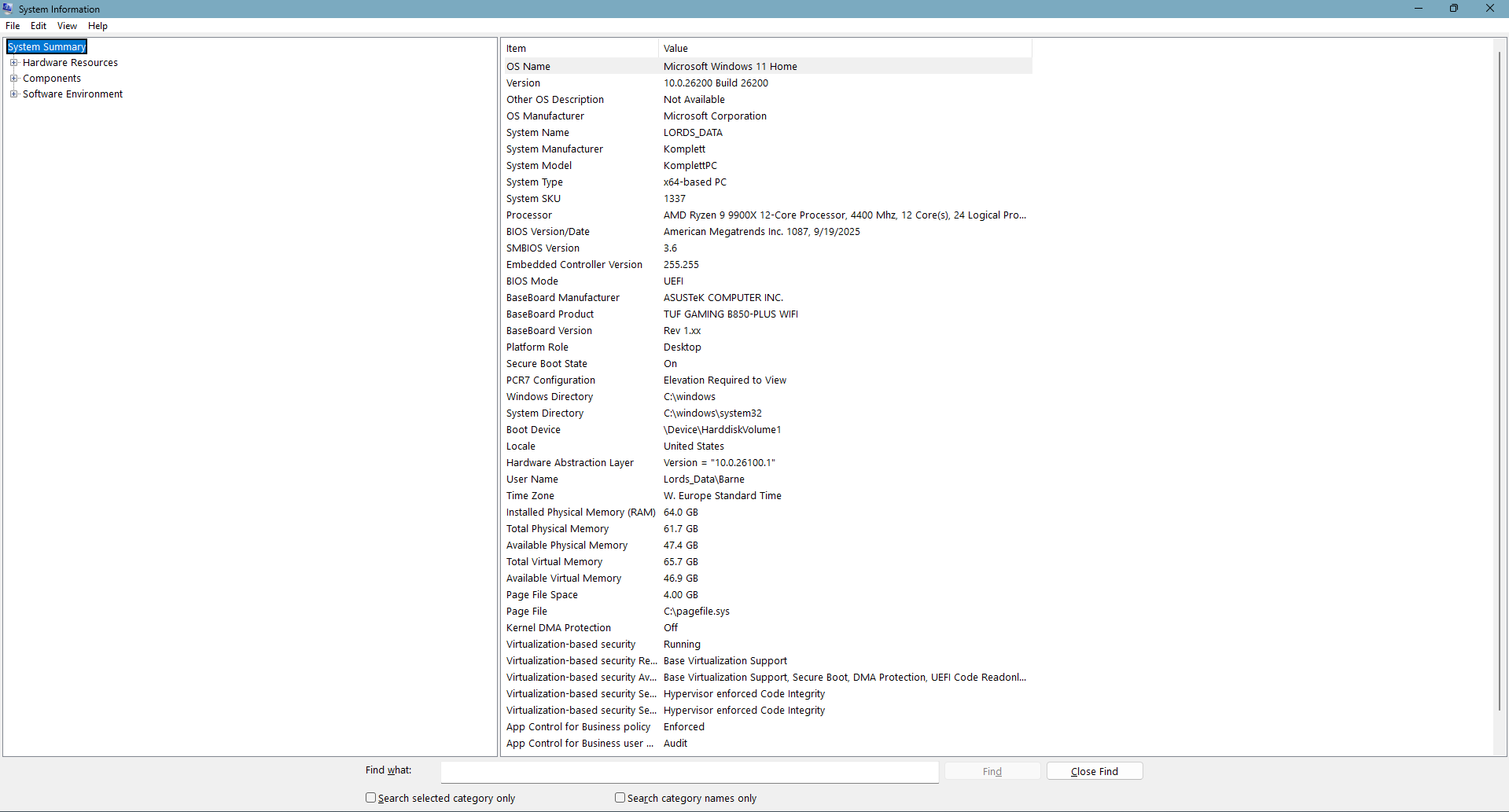Select the Total Physical Memory row
Screen dimensions: 1509x812
click(768, 529)
